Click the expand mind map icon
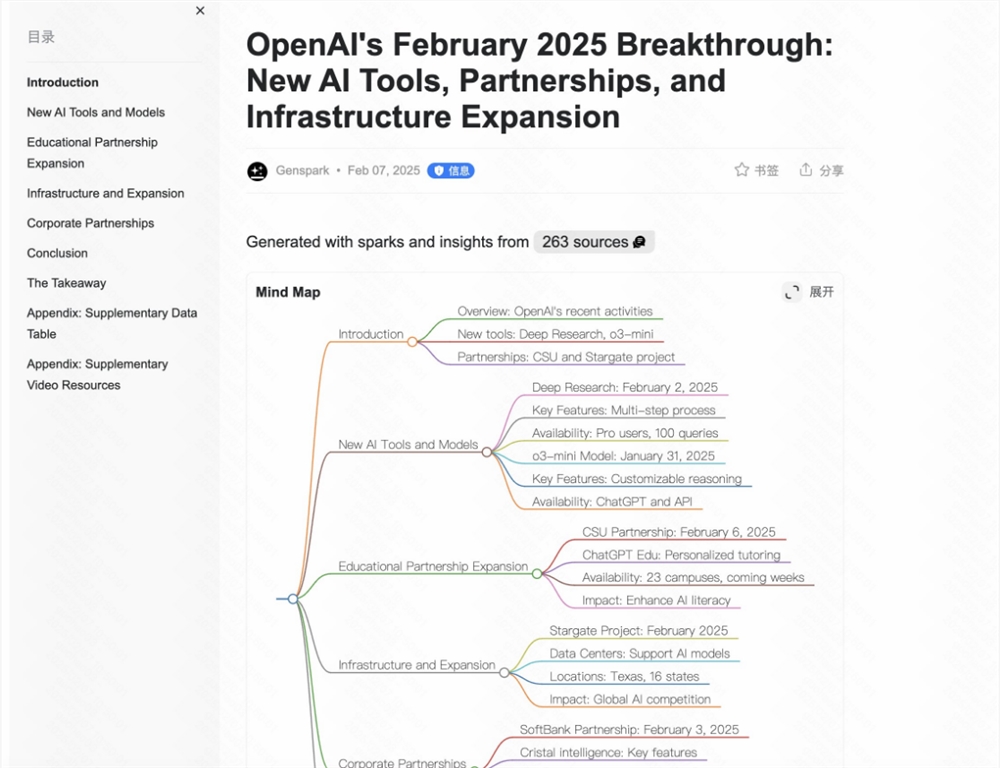 [x=792, y=292]
